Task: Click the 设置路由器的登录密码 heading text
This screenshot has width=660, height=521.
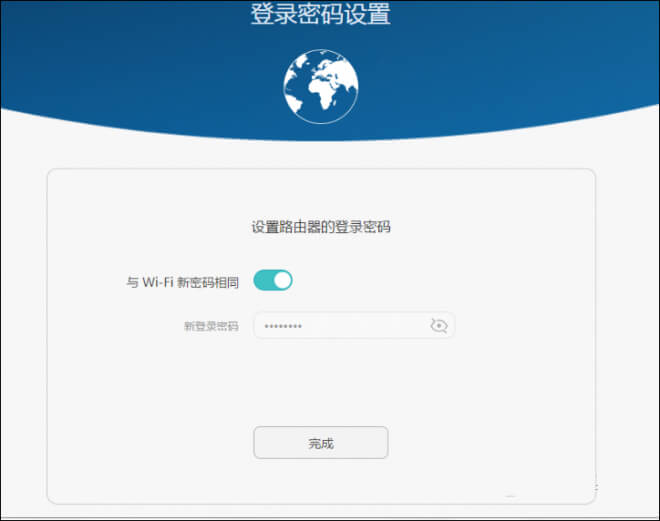Action: click(321, 227)
